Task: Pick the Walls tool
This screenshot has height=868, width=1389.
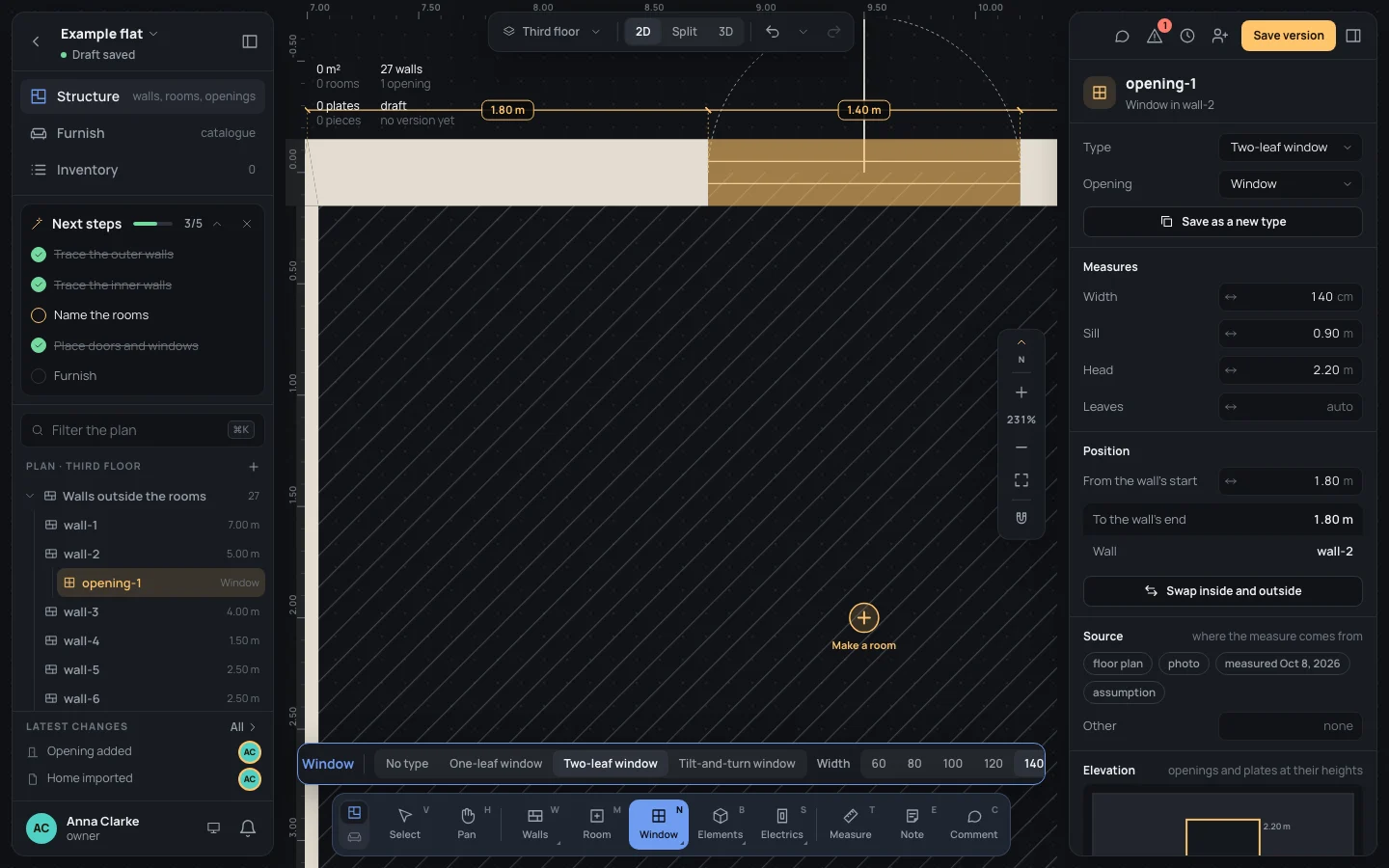Action: pos(535,825)
